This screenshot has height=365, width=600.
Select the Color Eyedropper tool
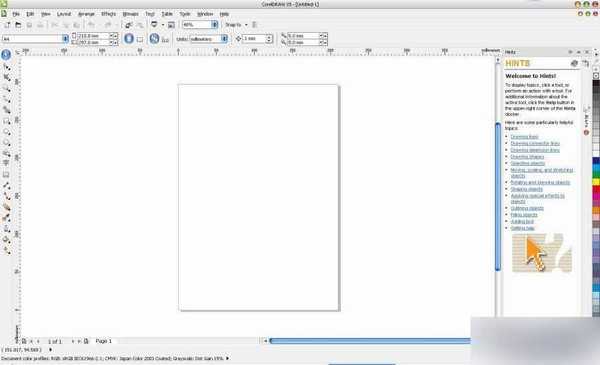click(x=7, y=218)
